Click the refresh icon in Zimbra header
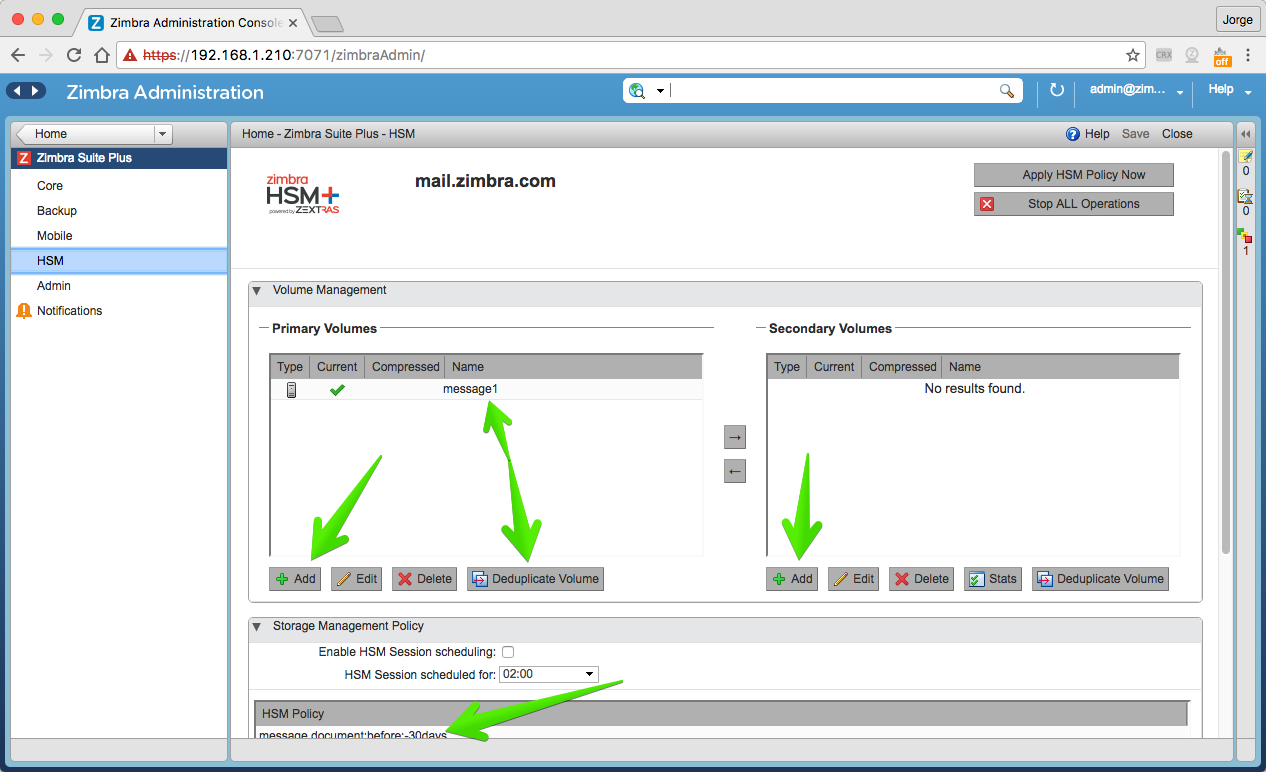 click(x=1057, y=91)
